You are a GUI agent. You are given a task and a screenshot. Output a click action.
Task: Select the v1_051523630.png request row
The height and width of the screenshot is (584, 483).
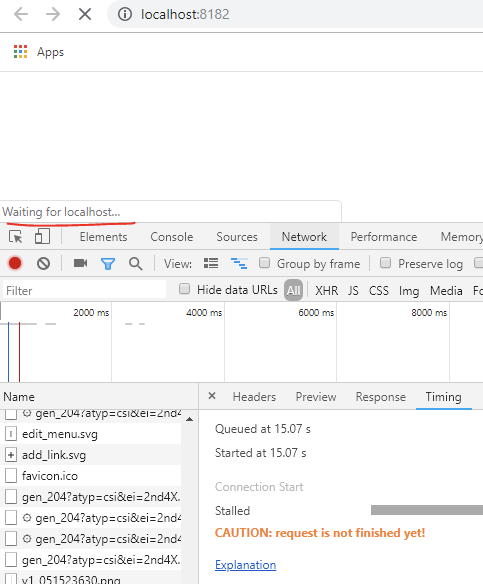(90, 578)
